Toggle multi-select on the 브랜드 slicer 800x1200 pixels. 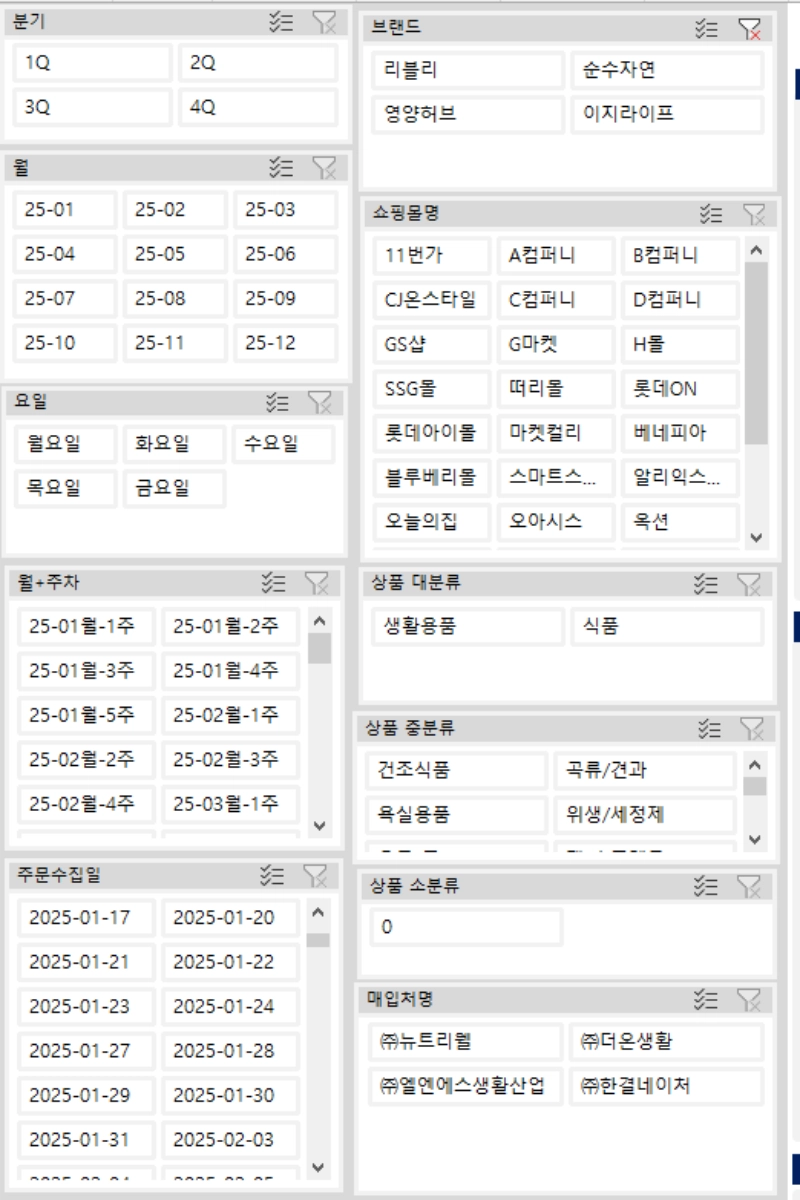[x=708, y=29]
